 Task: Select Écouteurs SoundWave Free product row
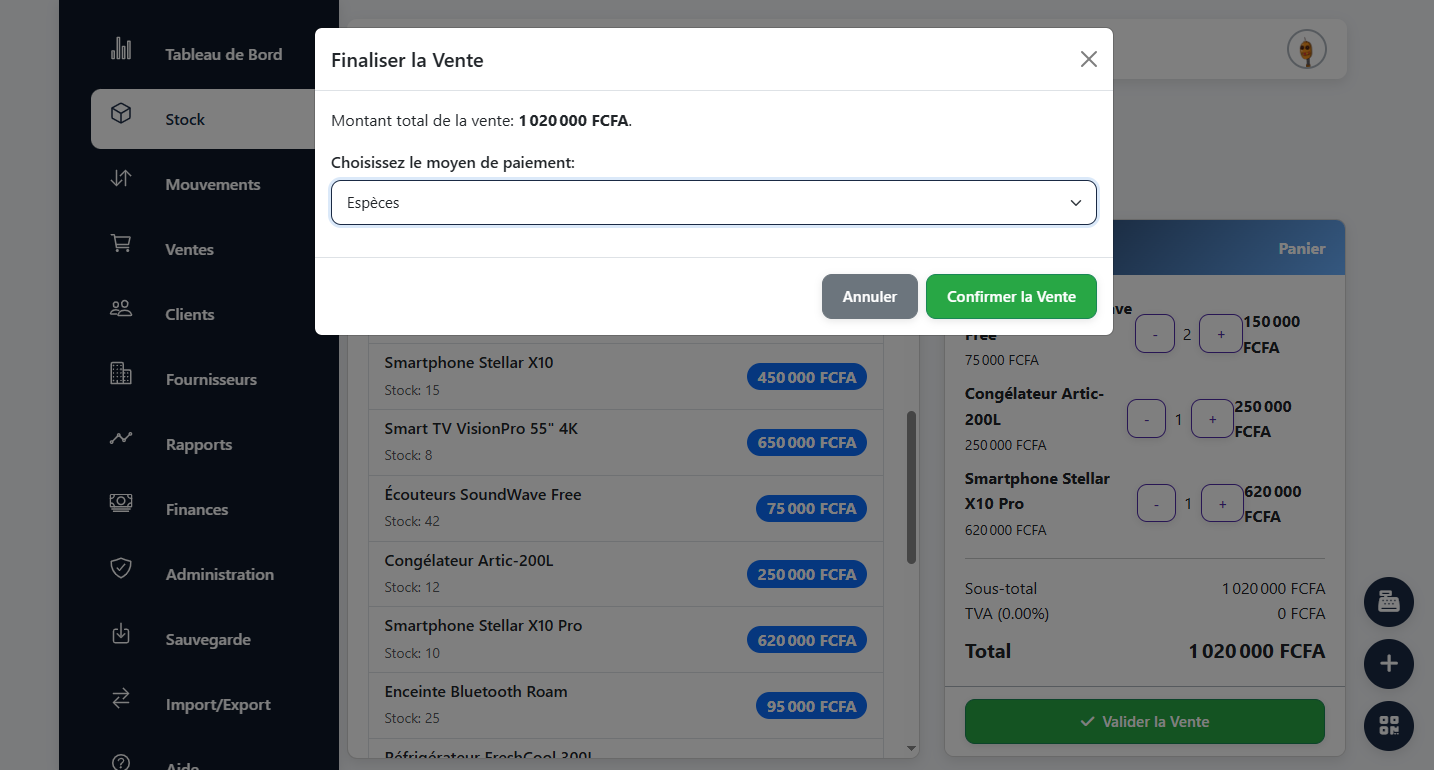click(x=626, y=508)
